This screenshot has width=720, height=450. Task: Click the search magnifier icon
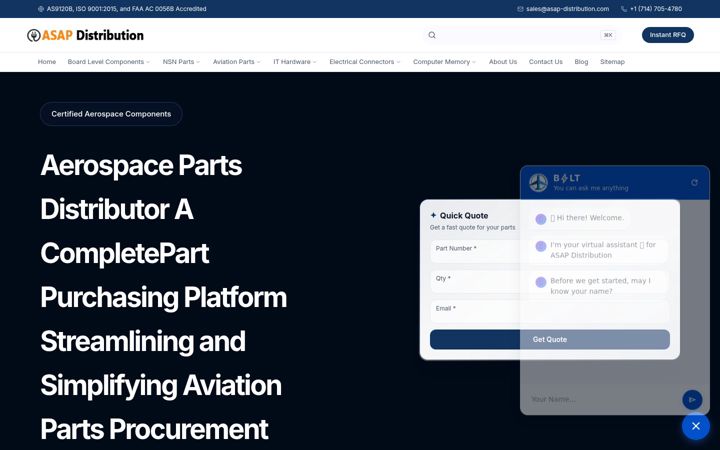(432, 35)
